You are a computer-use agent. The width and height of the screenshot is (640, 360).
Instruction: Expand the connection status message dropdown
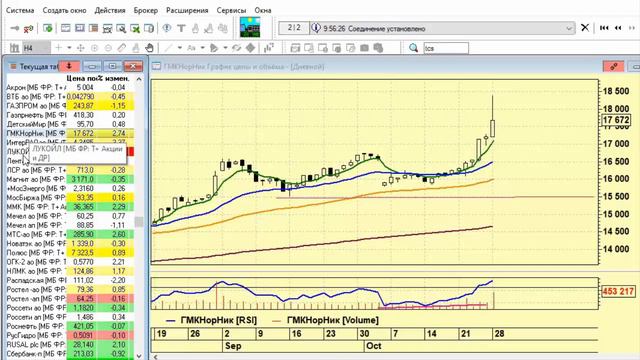(x=569, y=28)
